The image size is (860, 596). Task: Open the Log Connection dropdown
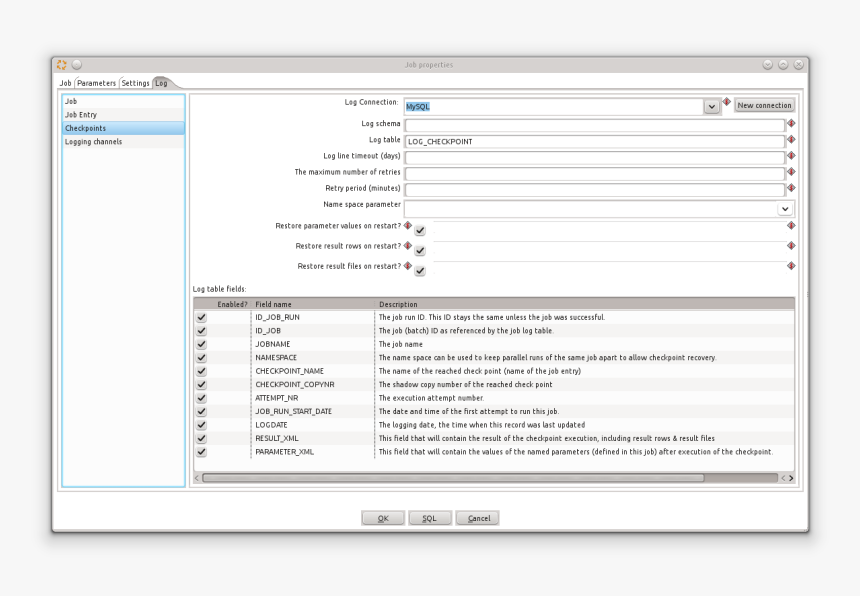coord(711,106)
